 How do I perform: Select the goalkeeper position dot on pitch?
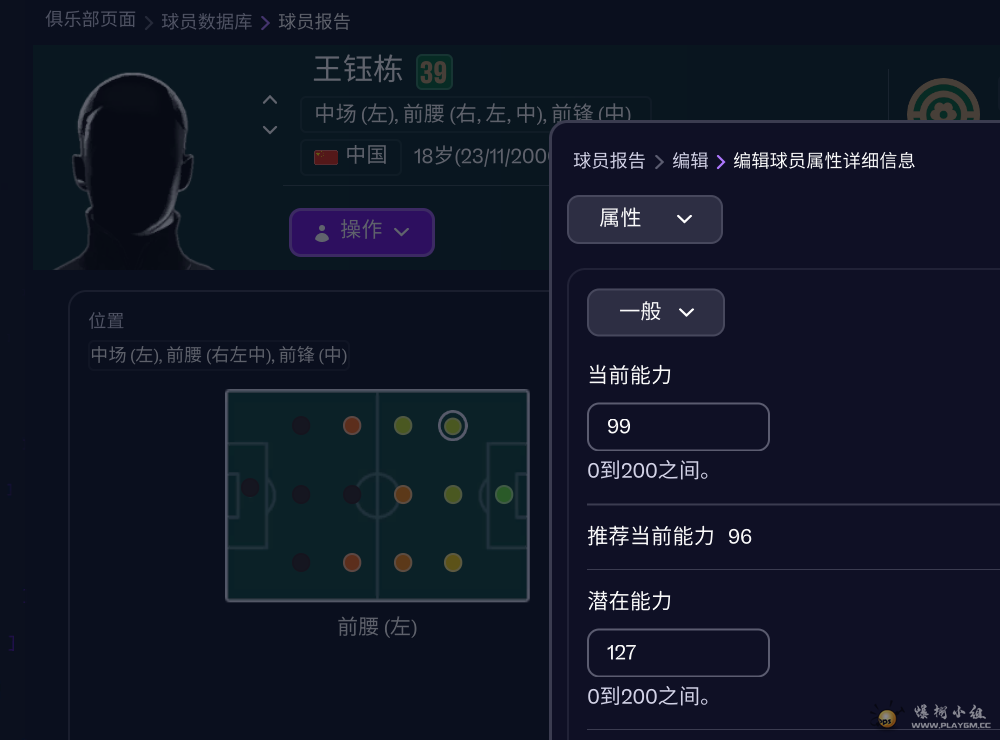click(250, 488)
